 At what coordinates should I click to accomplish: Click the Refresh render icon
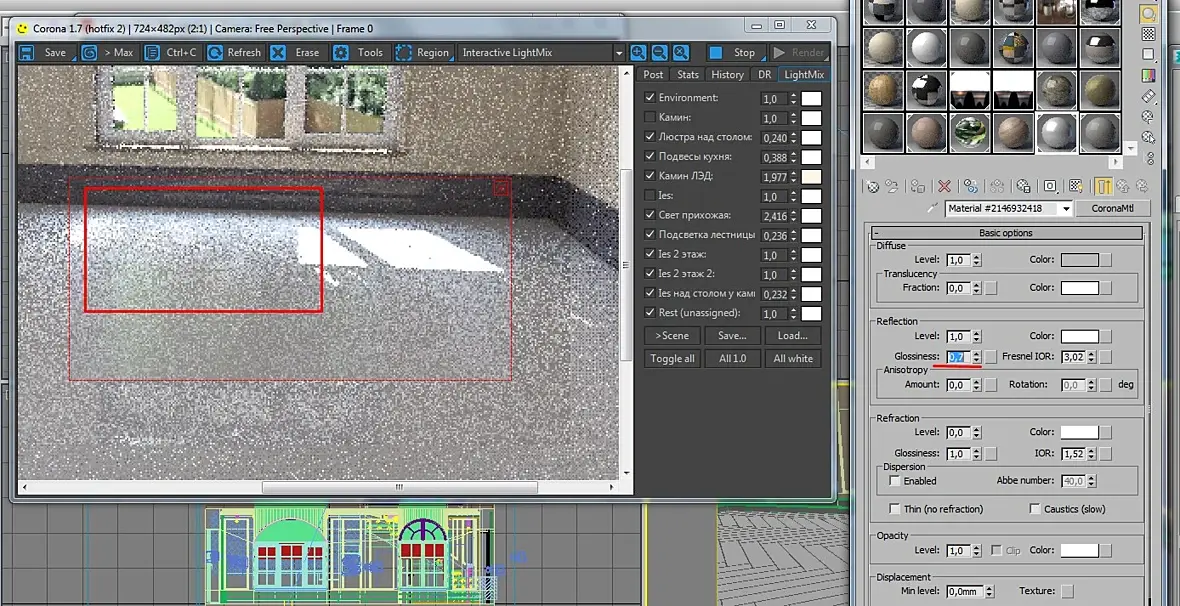215,53
